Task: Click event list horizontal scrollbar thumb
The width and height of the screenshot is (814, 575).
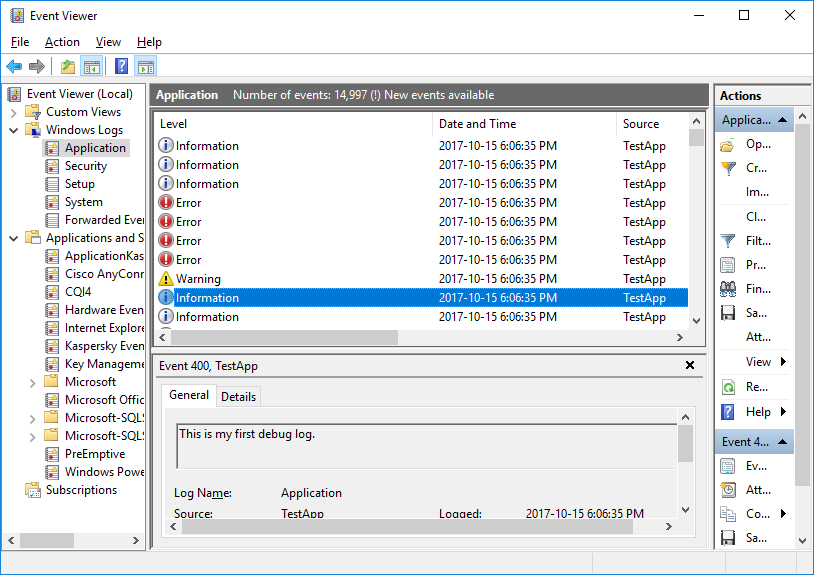Action: pos(284,338)
